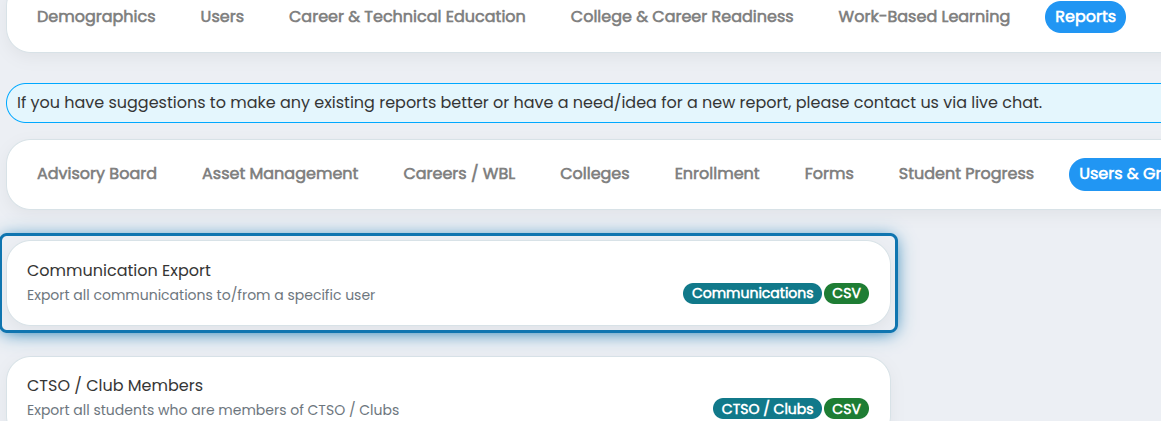Open the Enrollment report category
The height and width of the screenshot is (421, 1161).
(717, 174)
